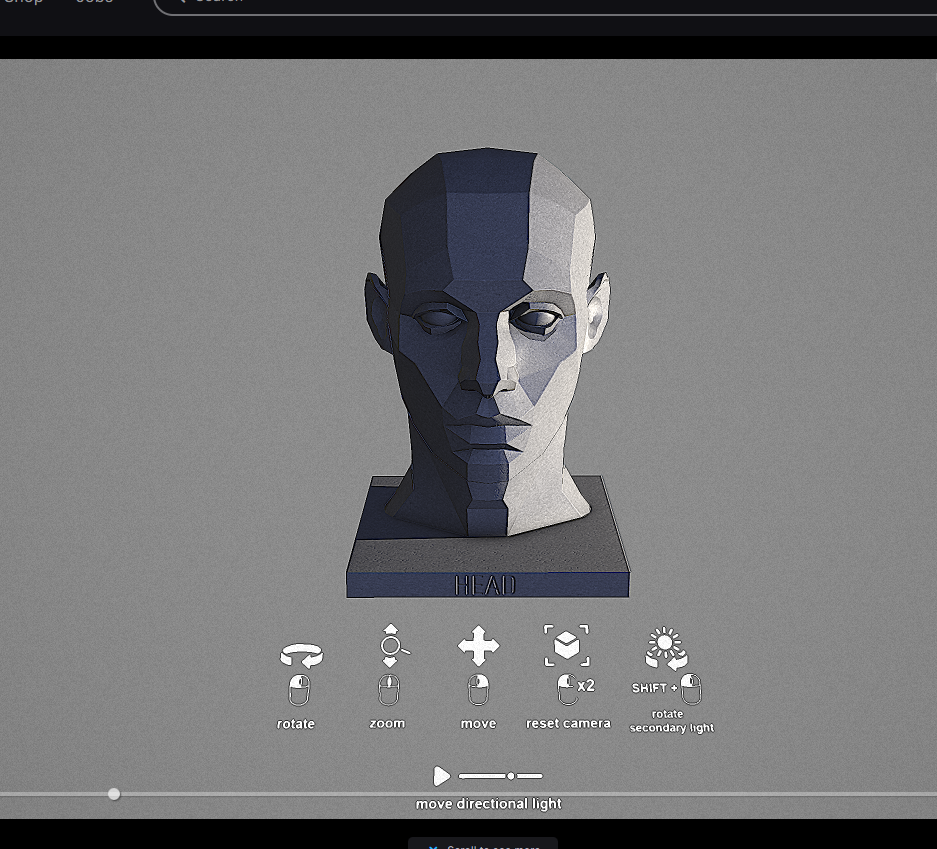
Task: Click the play triangle for directional light
Action: click(x=442, y=776)
